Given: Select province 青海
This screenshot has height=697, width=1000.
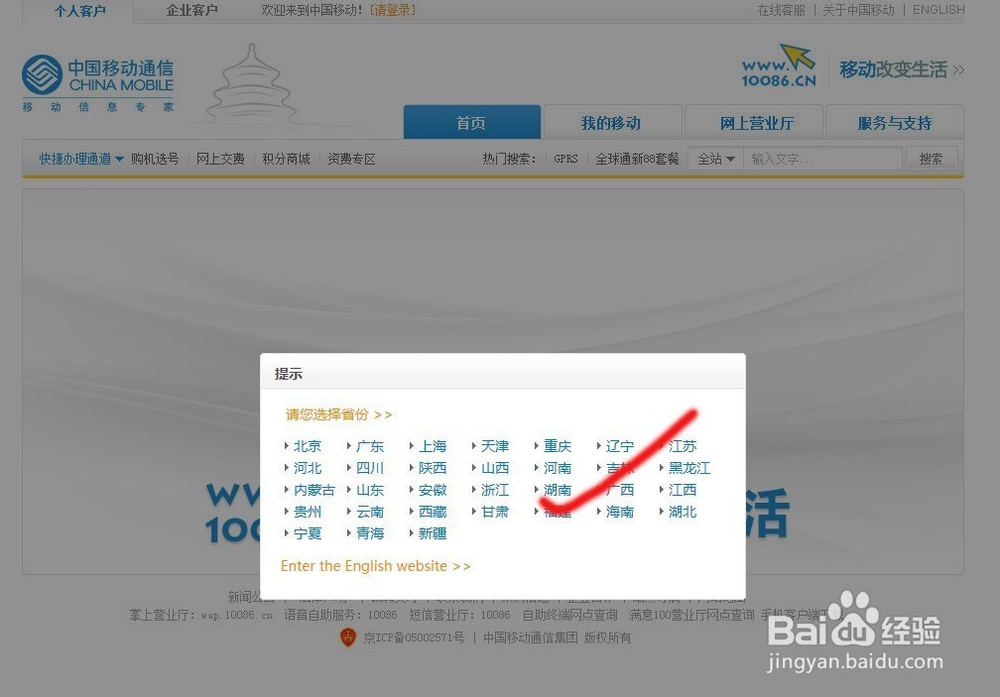Looking at the screenshot, I should (370, 533).
